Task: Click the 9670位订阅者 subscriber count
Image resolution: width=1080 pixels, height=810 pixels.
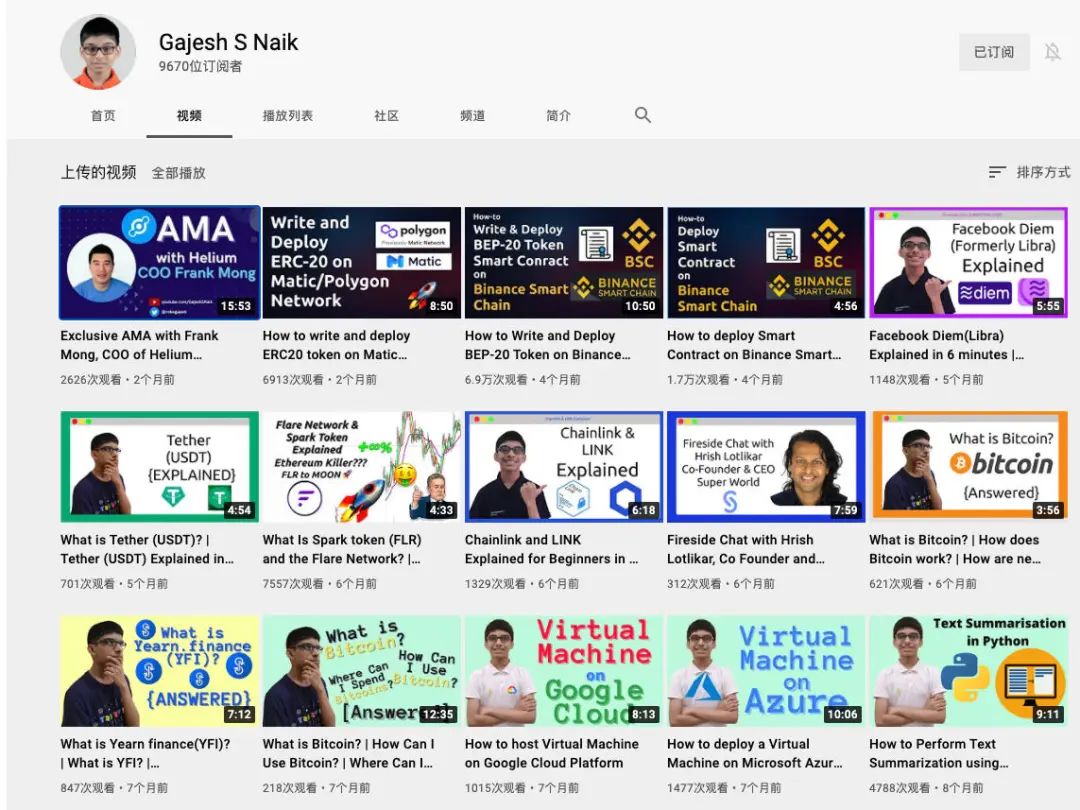Action: [x=200, y=66]
